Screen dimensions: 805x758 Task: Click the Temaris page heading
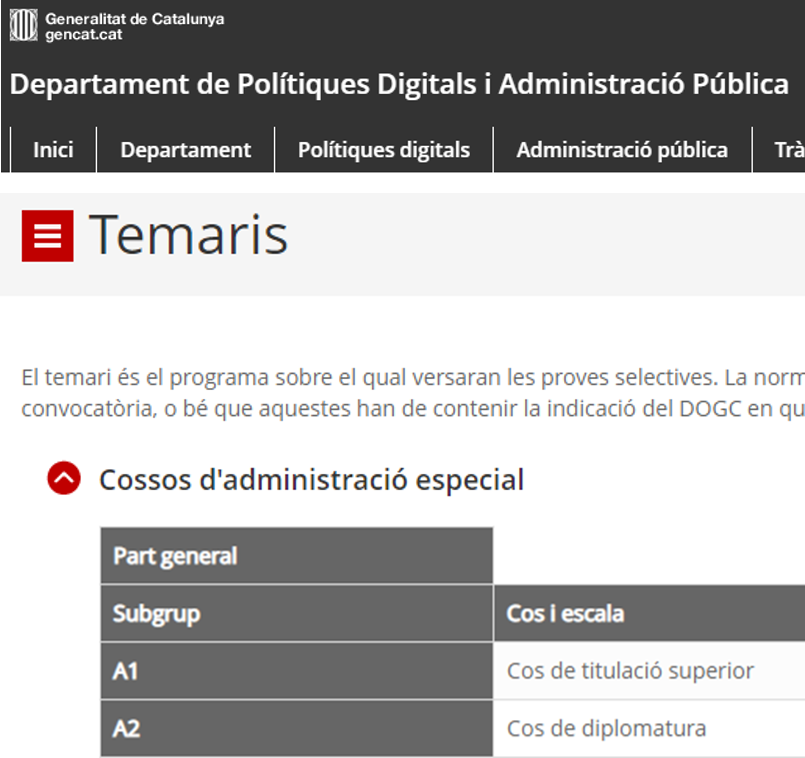pyautogui.click(x=188, y=235)
